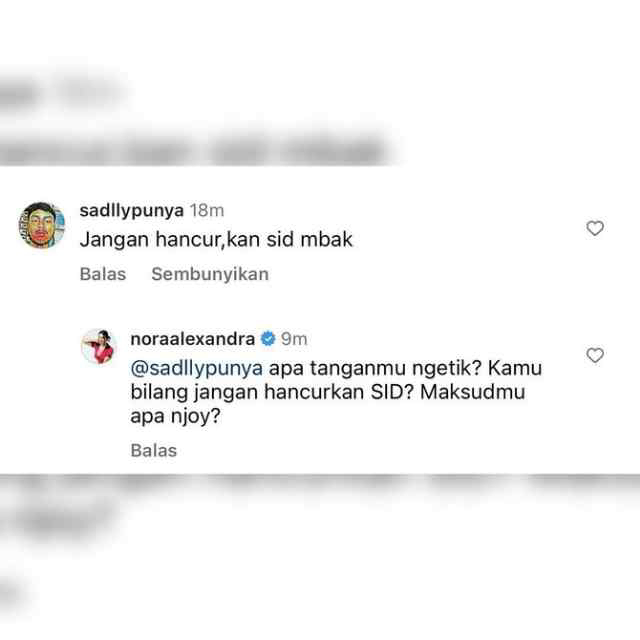The height and width of the screenshot is (640, 640).
Task: Click the blue verified badge beside noraalexandra
Action: [x=268, y=339]
